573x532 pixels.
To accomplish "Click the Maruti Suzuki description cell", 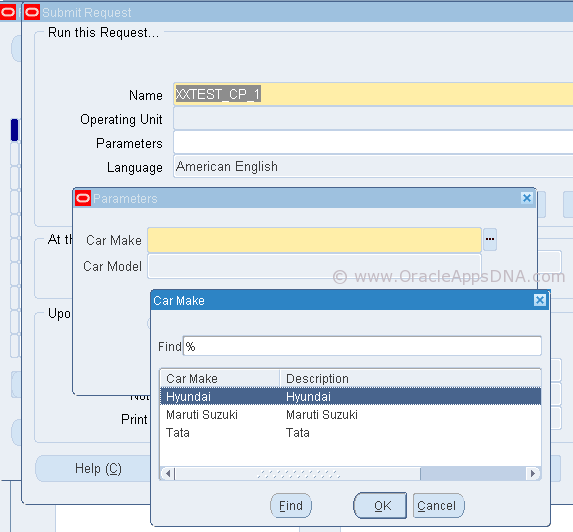I will click(x=322, y=415).
